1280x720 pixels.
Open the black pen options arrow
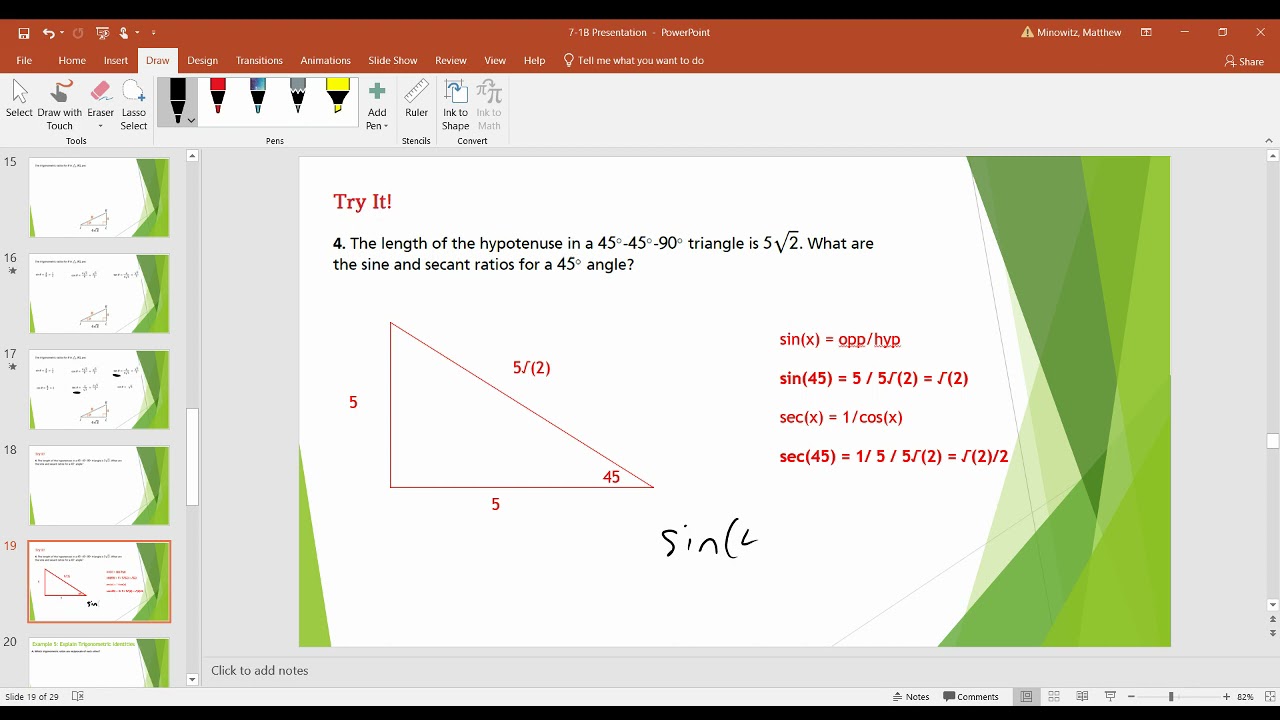[x=191, y=121]
